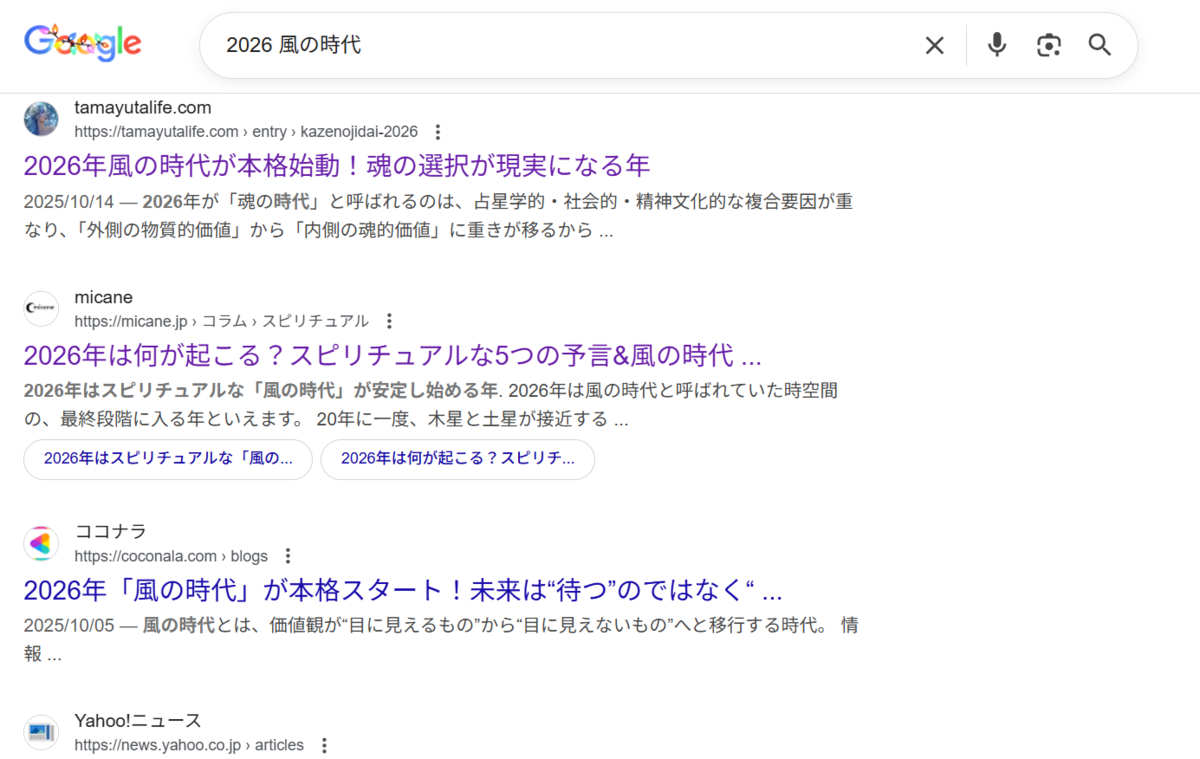The image size is (1200, 759).
Task: Click the Yahoo!ニュース site name text
Action: (138, 721)
